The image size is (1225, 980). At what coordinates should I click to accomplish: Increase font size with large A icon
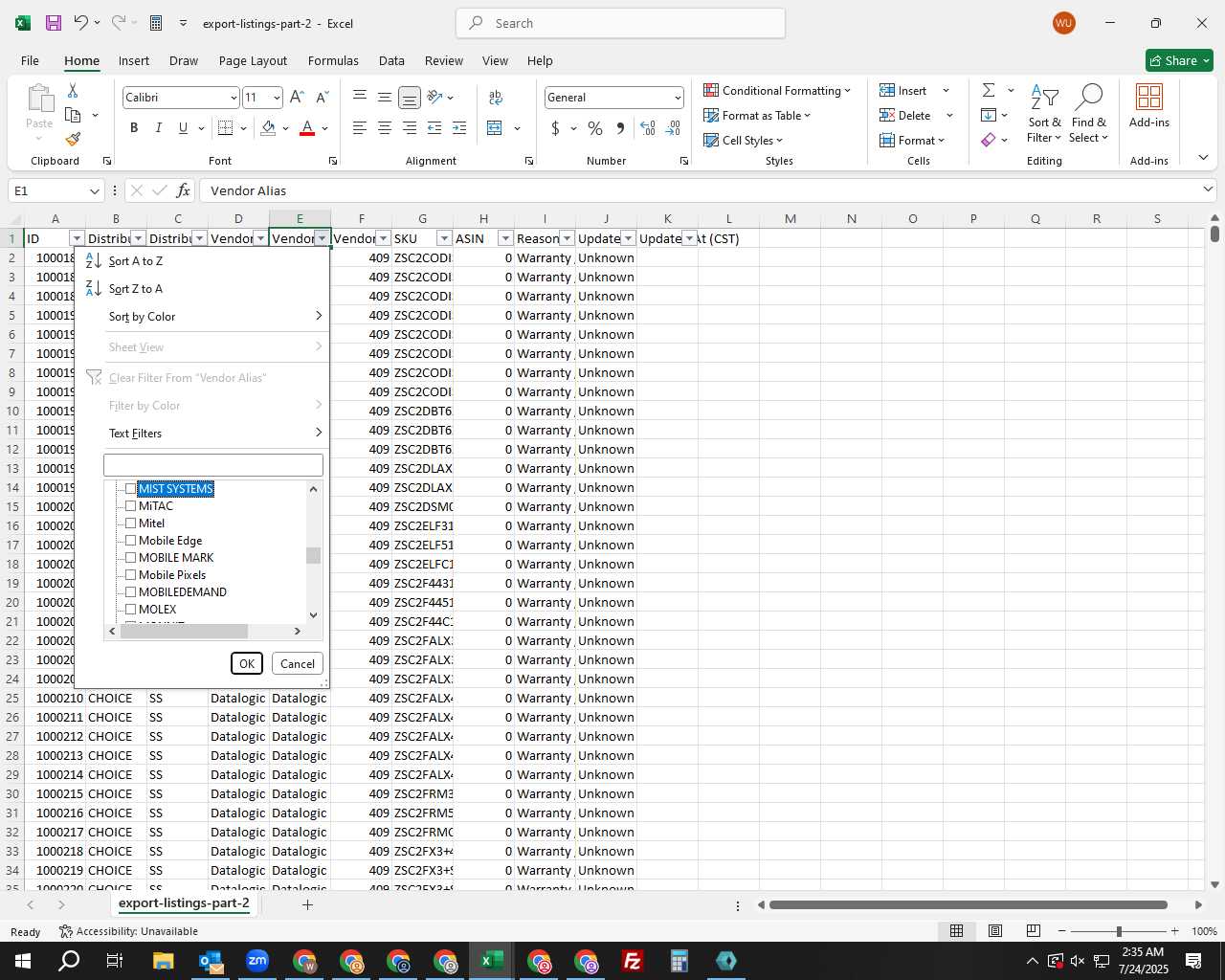coord(297,97)
